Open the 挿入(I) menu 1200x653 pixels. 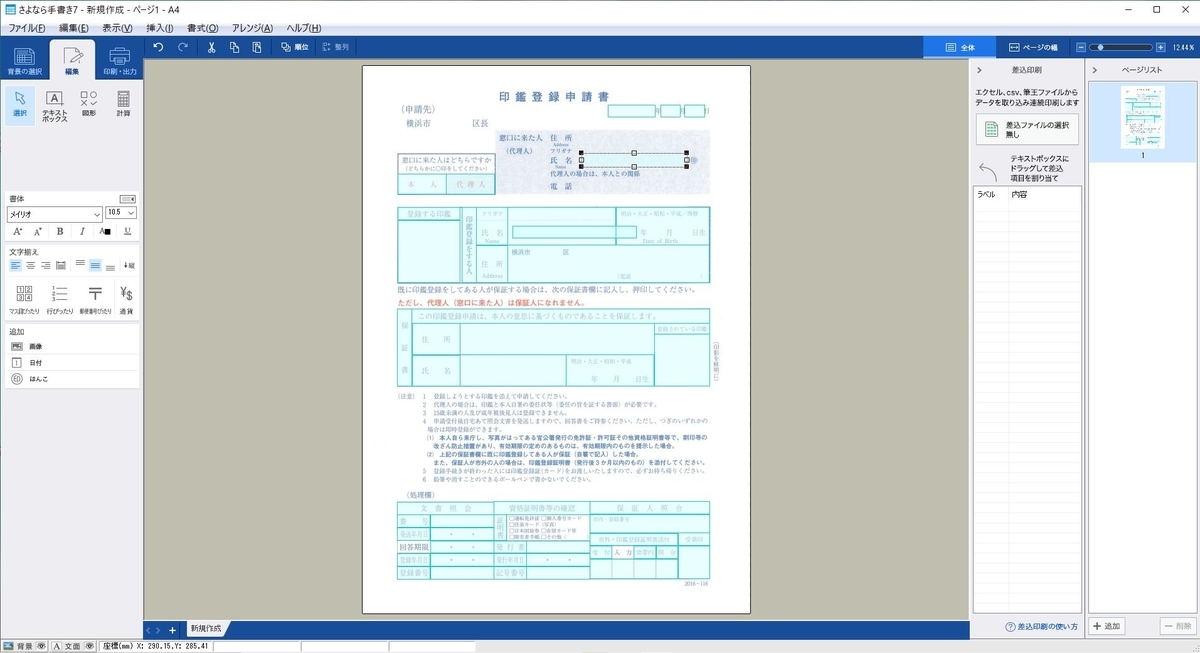tap(159, 27)
